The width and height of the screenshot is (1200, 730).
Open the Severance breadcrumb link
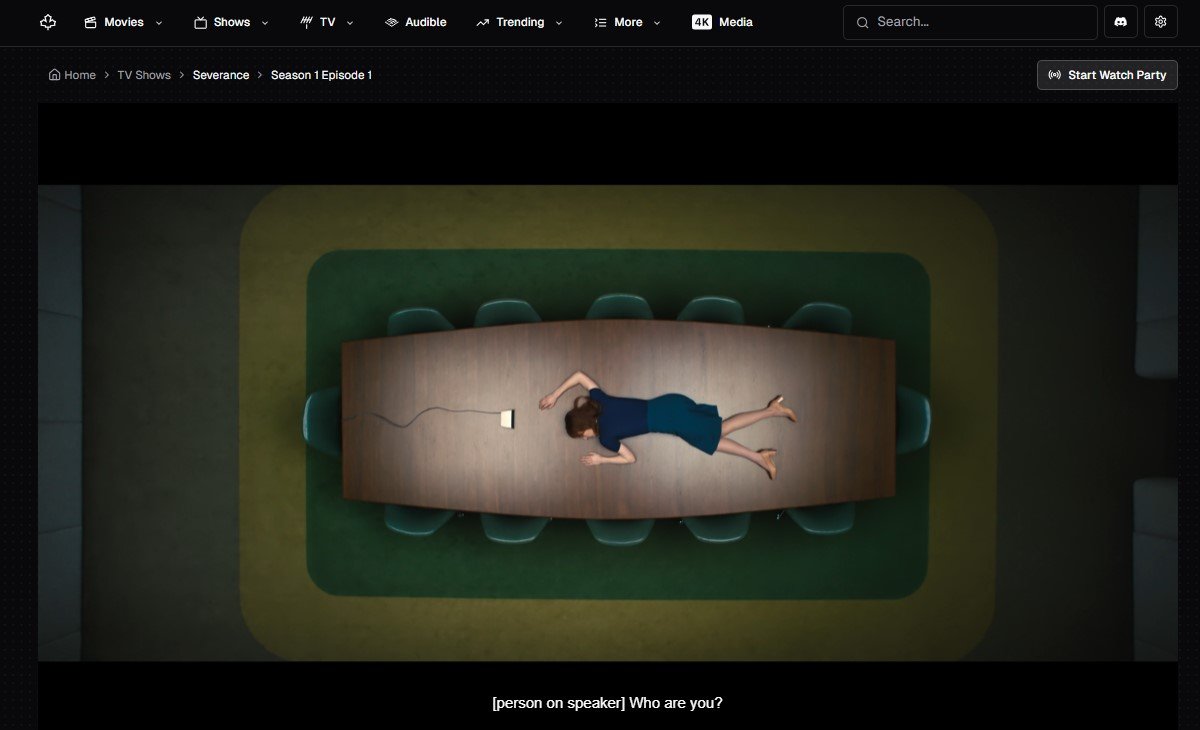point(221,75)
